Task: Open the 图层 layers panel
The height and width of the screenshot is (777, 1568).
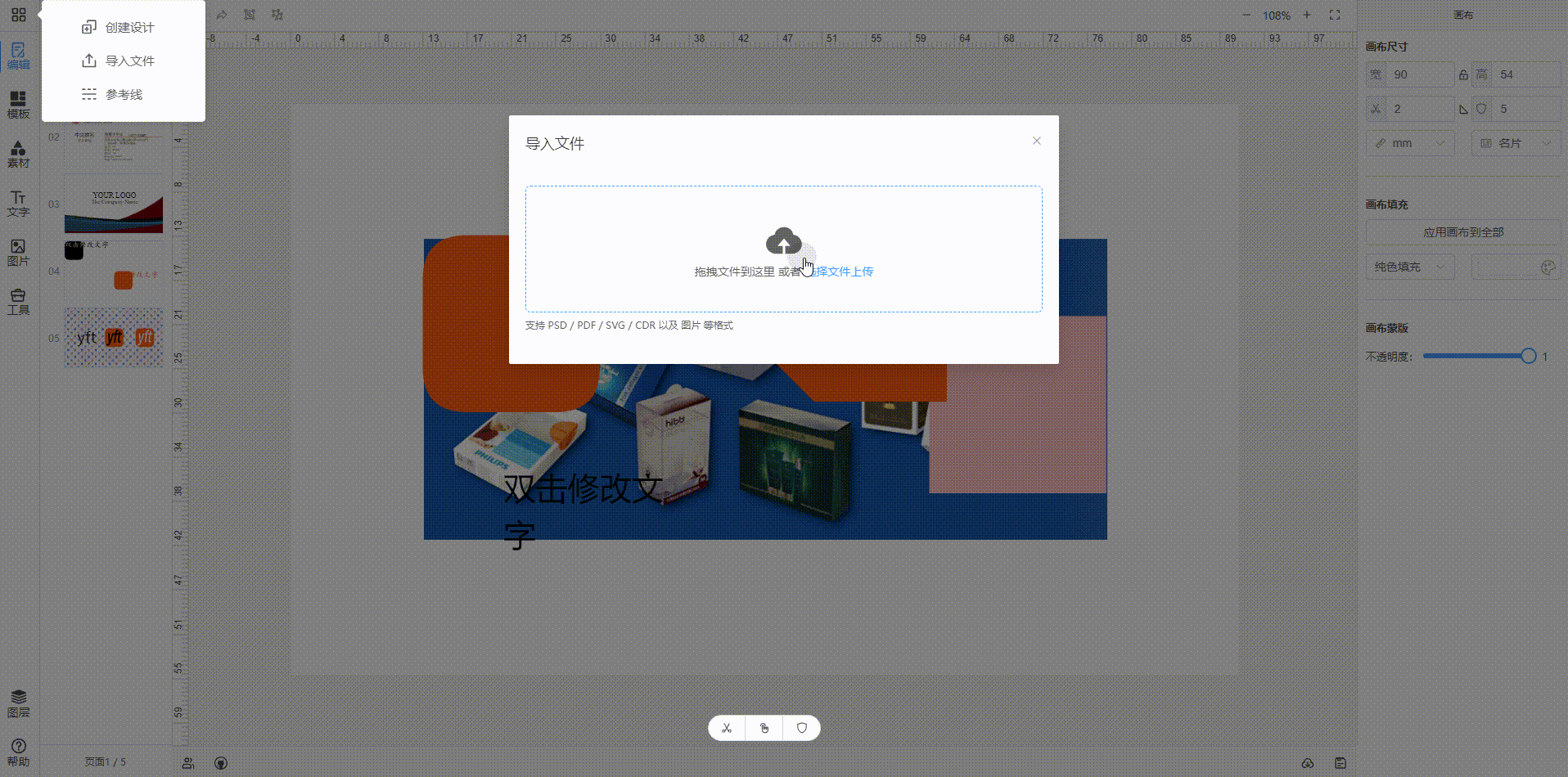Action: [x=18, y=703]
